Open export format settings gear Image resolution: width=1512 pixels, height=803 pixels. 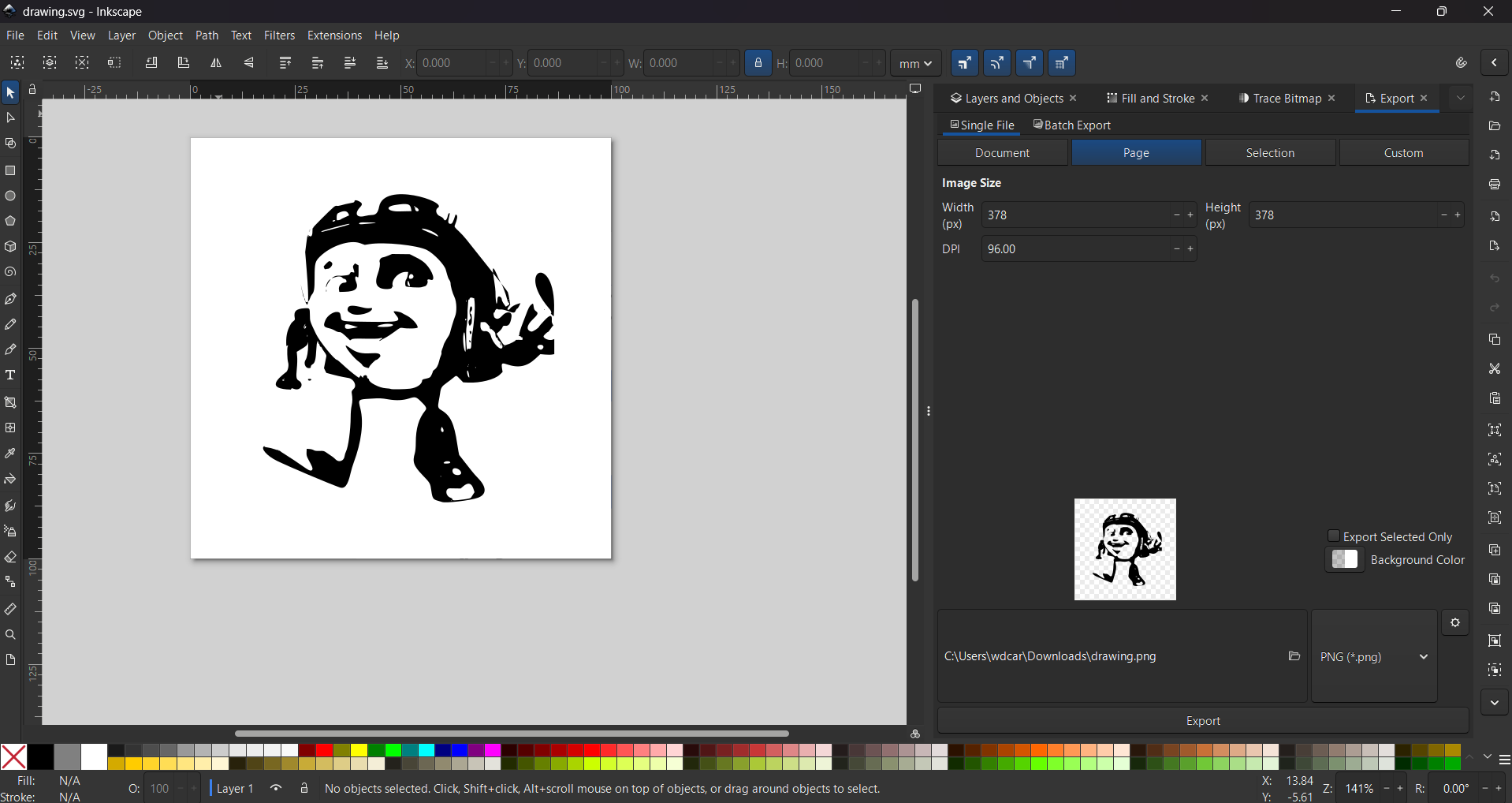coord(1455,623)
